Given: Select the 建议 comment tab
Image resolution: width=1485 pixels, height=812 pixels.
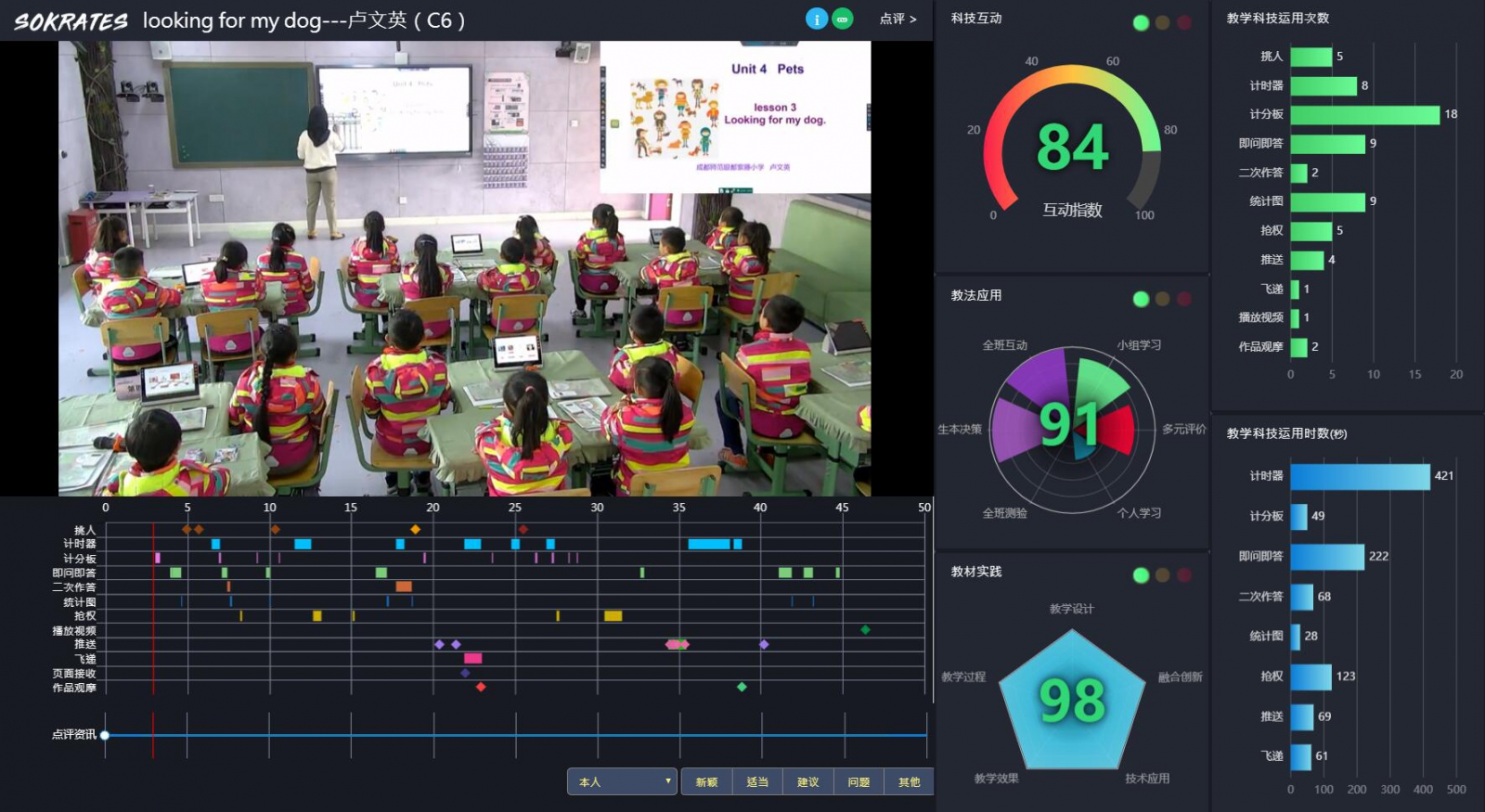Looking at the screenshot, I should (x=807, y=781).
